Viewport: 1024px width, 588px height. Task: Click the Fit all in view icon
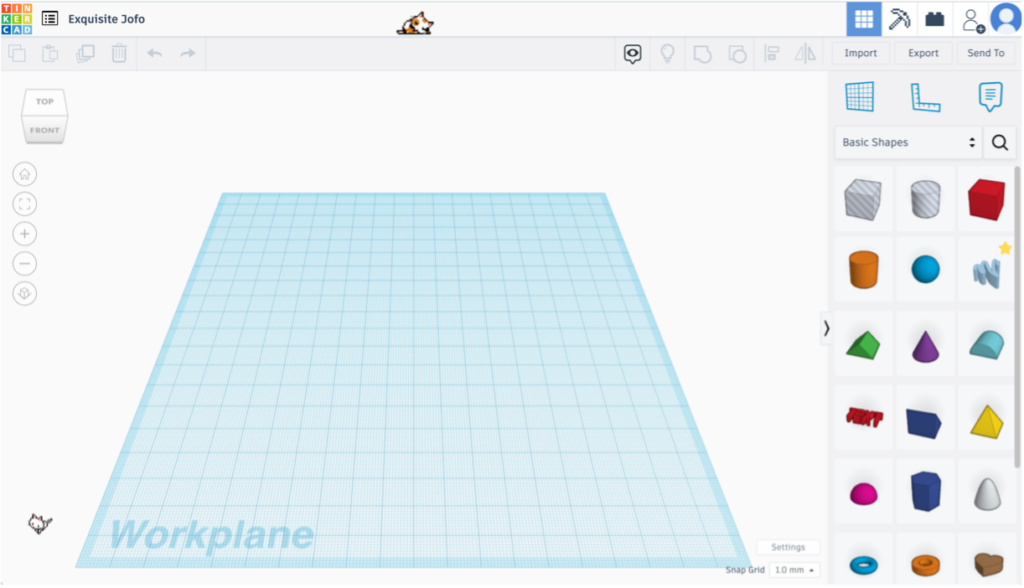(25, 204)
